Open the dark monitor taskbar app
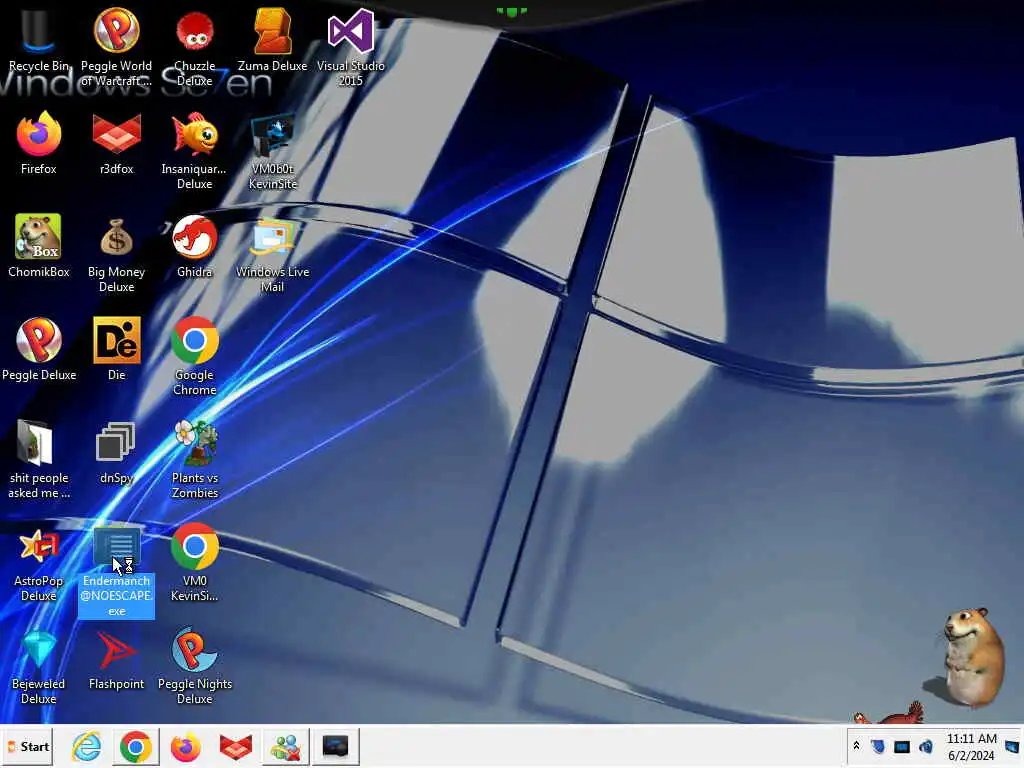 point(336,746)
